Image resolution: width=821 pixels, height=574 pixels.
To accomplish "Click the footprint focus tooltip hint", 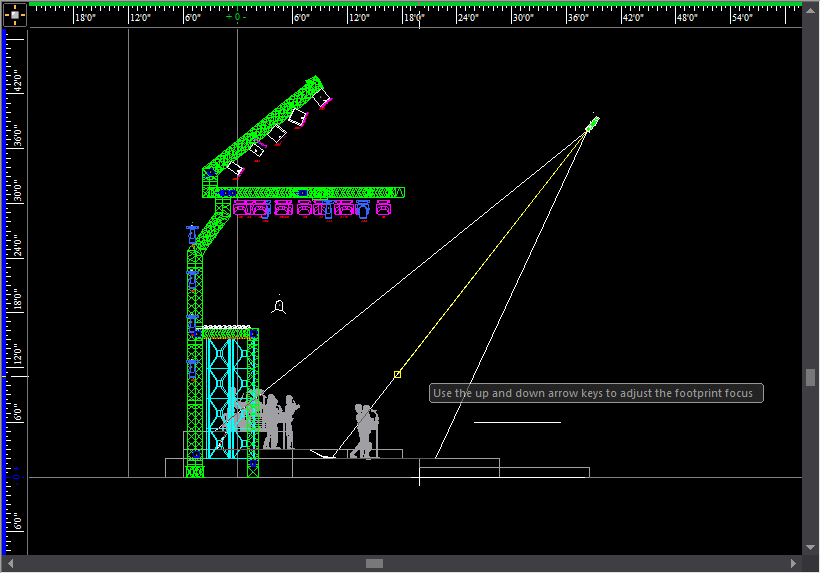I will coord(597,393).
